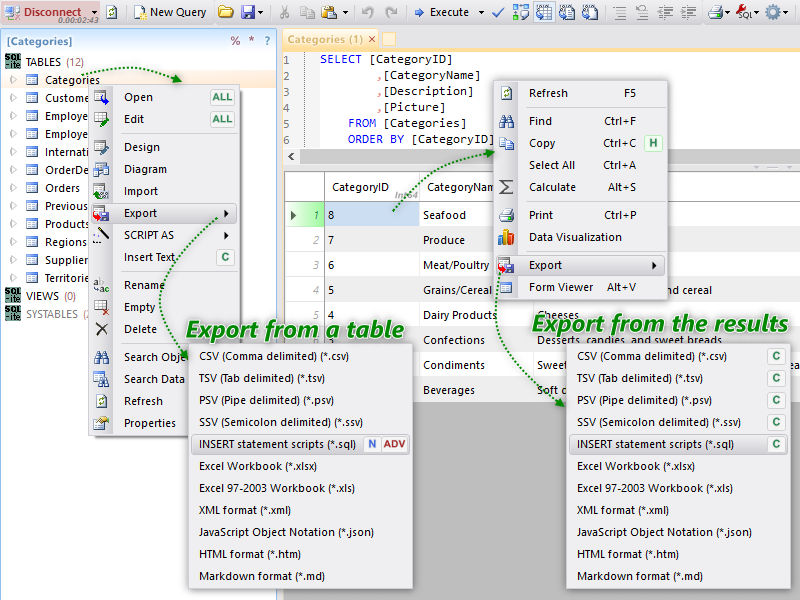Click the ALL badge next to Edit
800x600 pixels.
pyautogui.click(x=222, y=119)
